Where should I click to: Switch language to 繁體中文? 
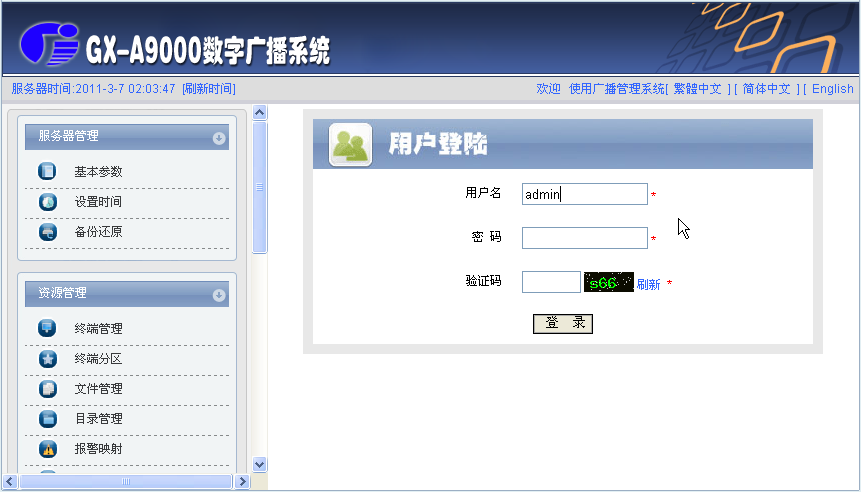click(697, 89)
